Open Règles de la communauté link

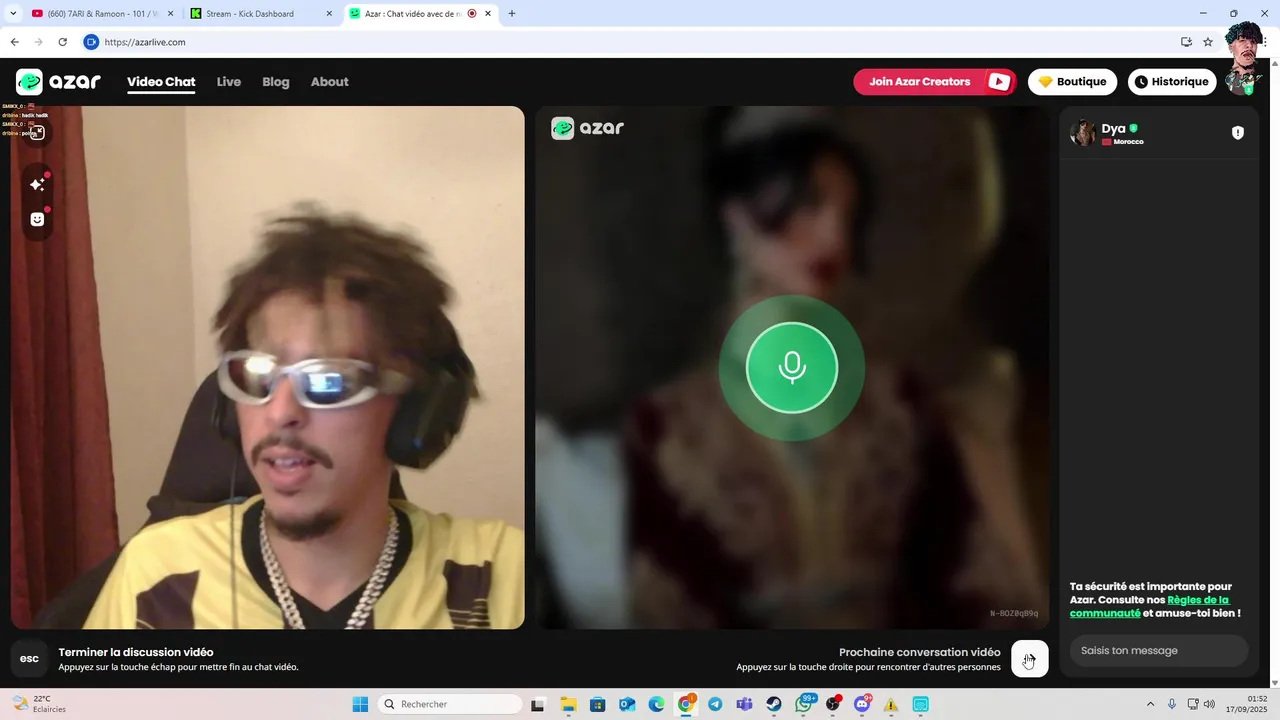[1149, 606]
